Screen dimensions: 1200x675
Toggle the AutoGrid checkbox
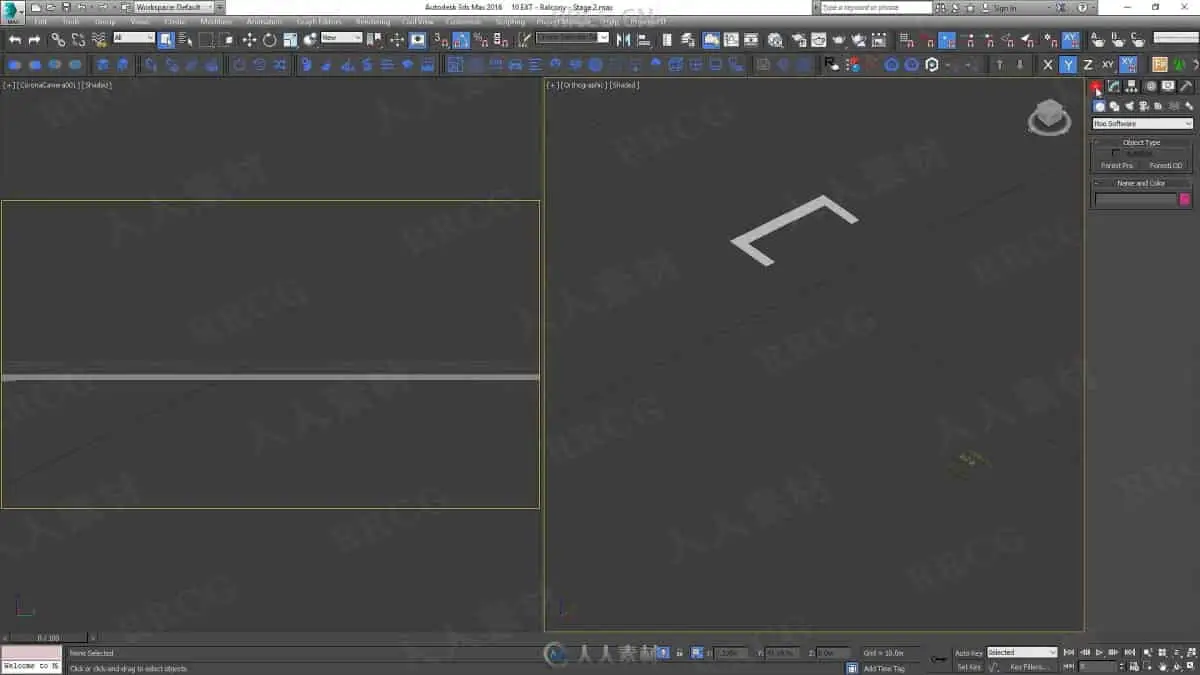click(1117, 153)
